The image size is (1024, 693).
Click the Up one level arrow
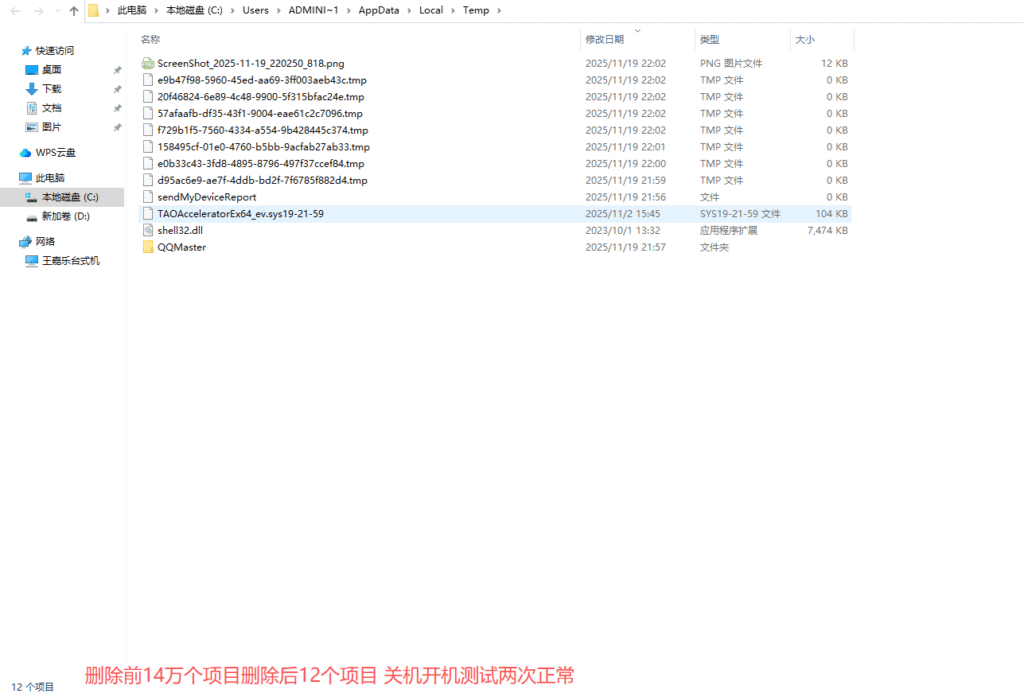(x=74, y=11)
